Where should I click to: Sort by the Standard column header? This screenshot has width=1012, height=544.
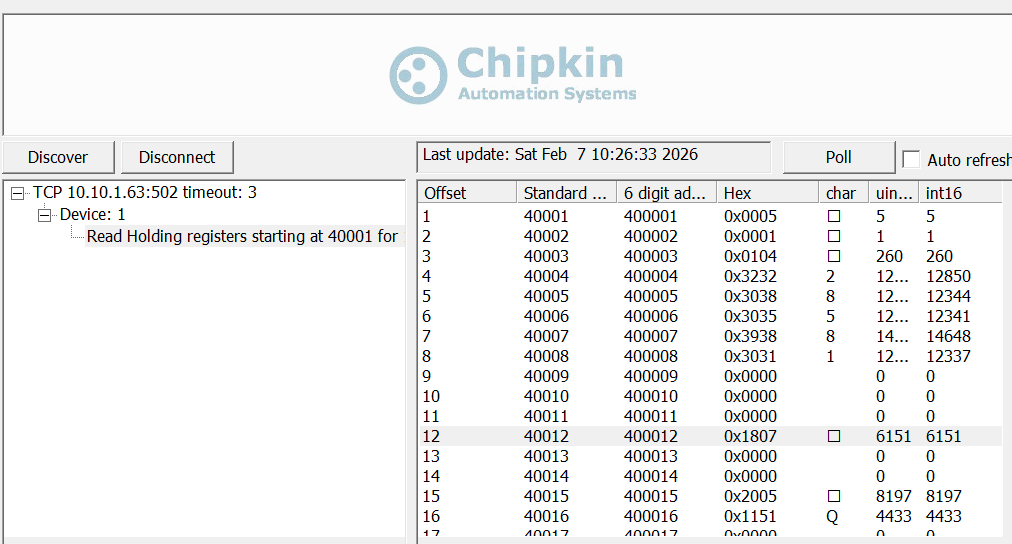(x=567, y=193)
